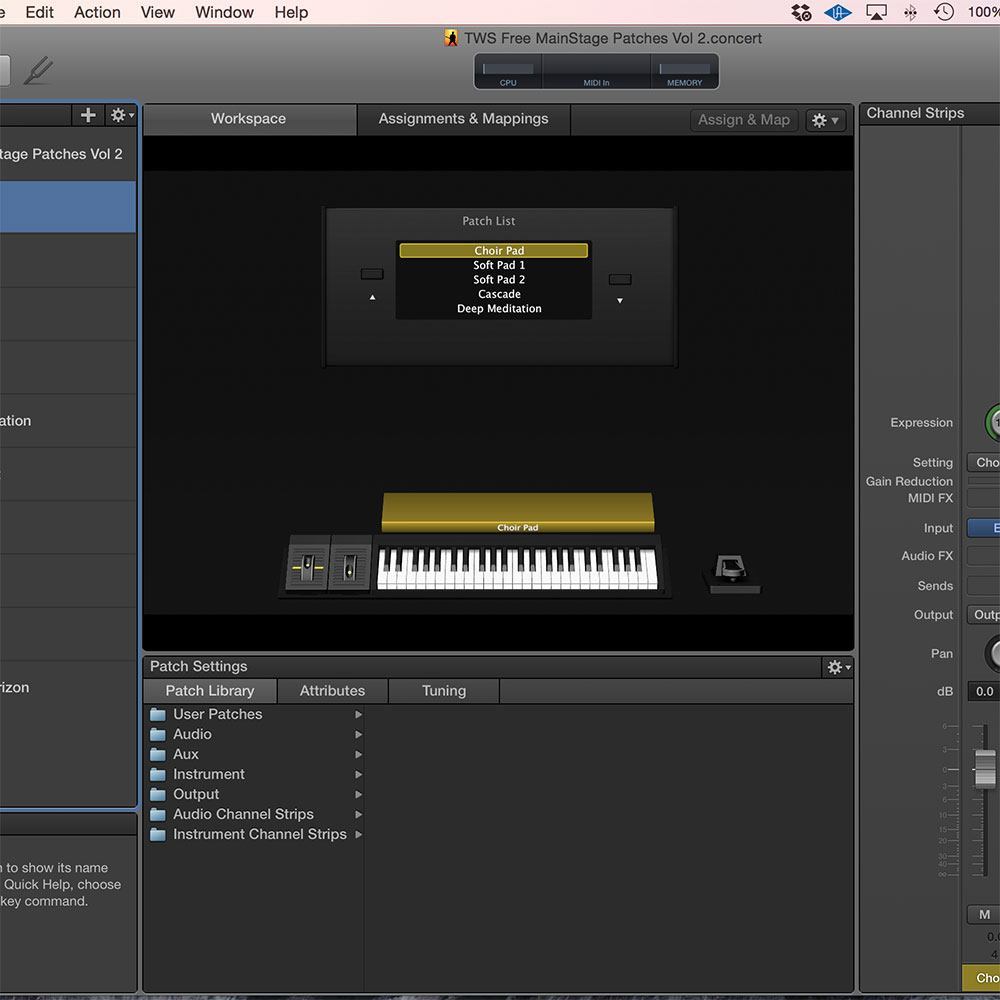Image resolution: width=1000 pixels, height=1000 pixels.
Task: Click the tuner fork icon
Action: (38, 70)
